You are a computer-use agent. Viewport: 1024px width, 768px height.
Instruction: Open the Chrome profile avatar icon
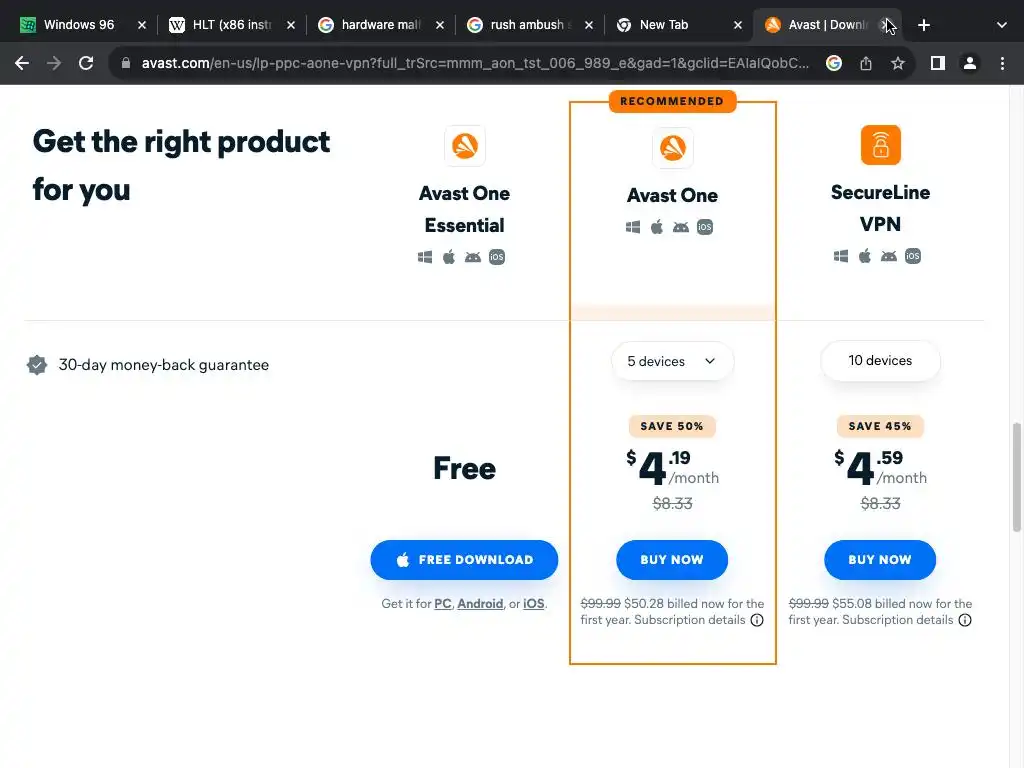coord(969,63)
